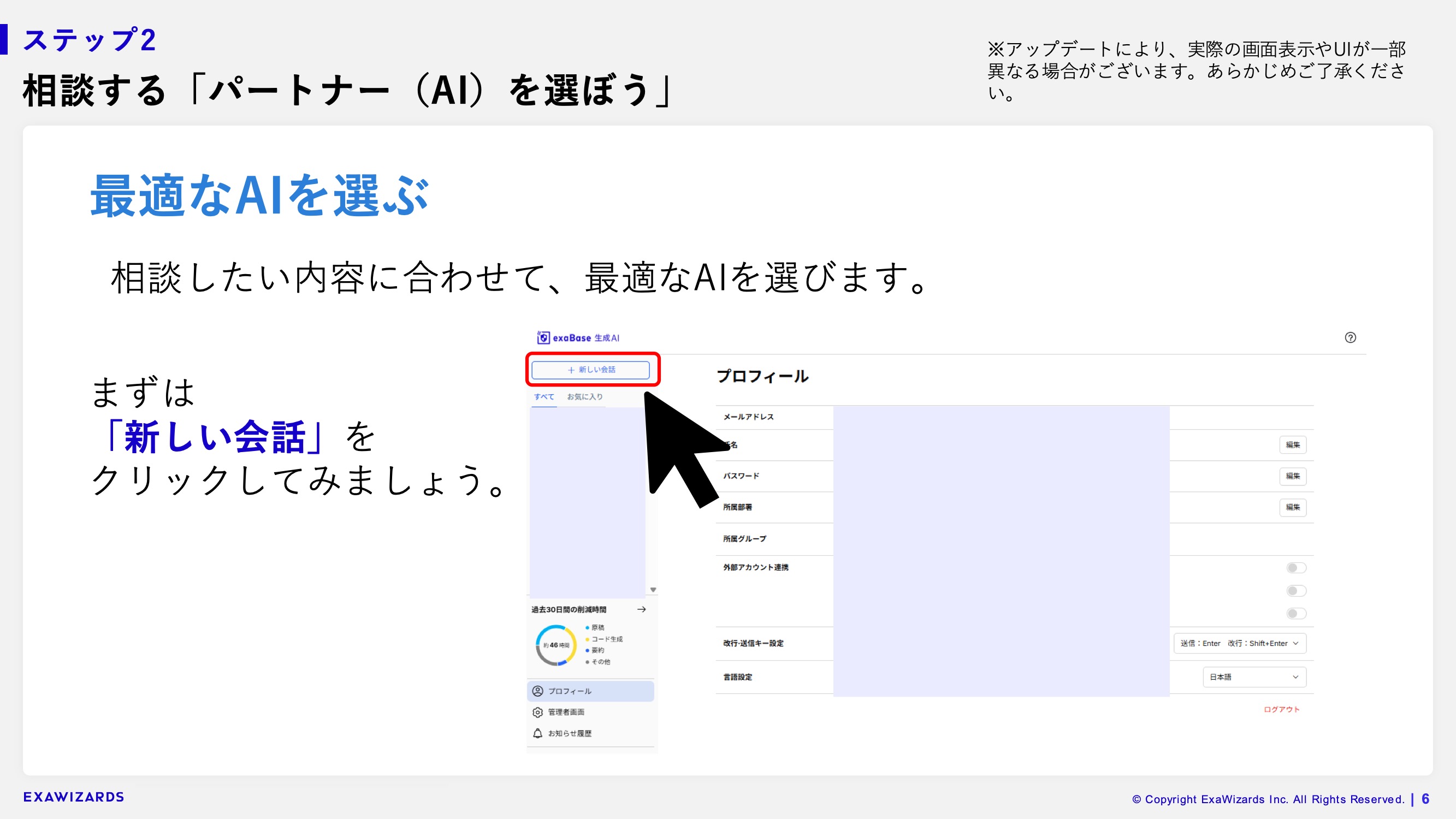The width and height of the screenshot is (1456, 819).
Task: Switch to the すべて tab
Action: point(544,397)
